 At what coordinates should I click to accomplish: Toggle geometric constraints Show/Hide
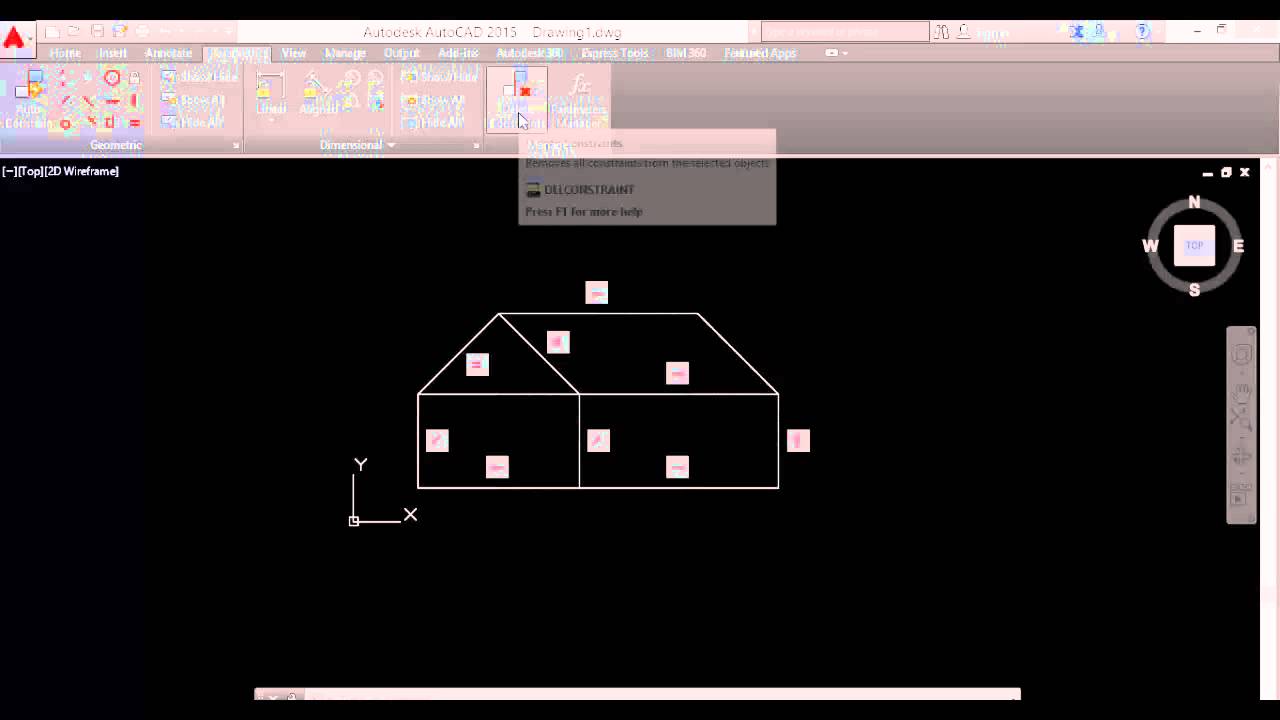pyautogui.click(x=199, y=77)
